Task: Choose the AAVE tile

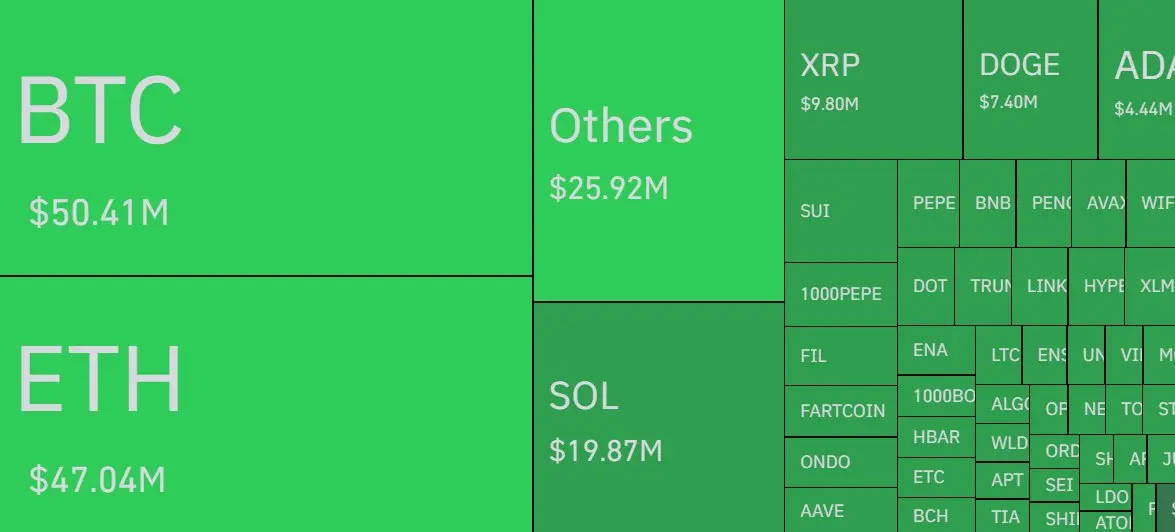Action: click(x=841, y=510)
